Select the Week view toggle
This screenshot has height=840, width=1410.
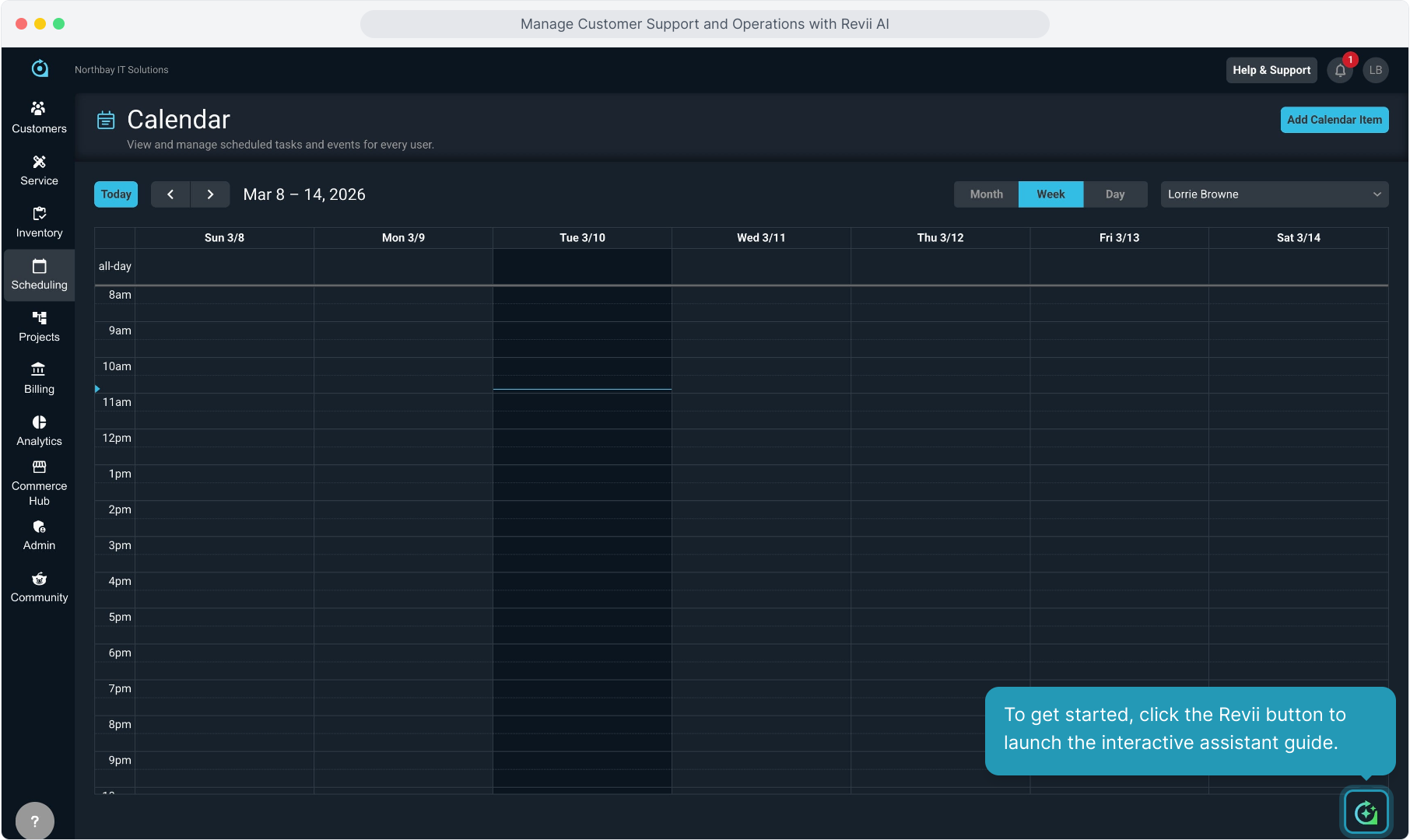[1050, 194]
